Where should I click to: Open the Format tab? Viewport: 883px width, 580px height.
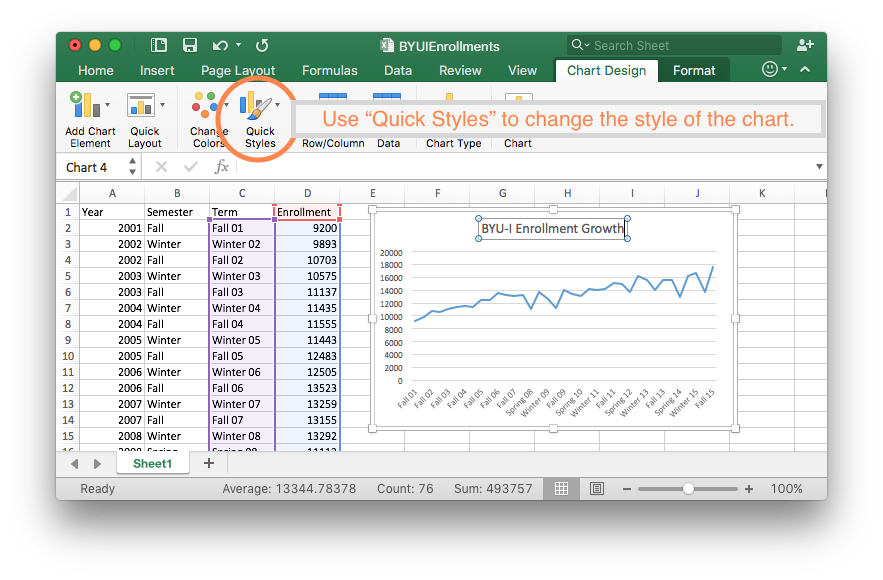[694, 70]
